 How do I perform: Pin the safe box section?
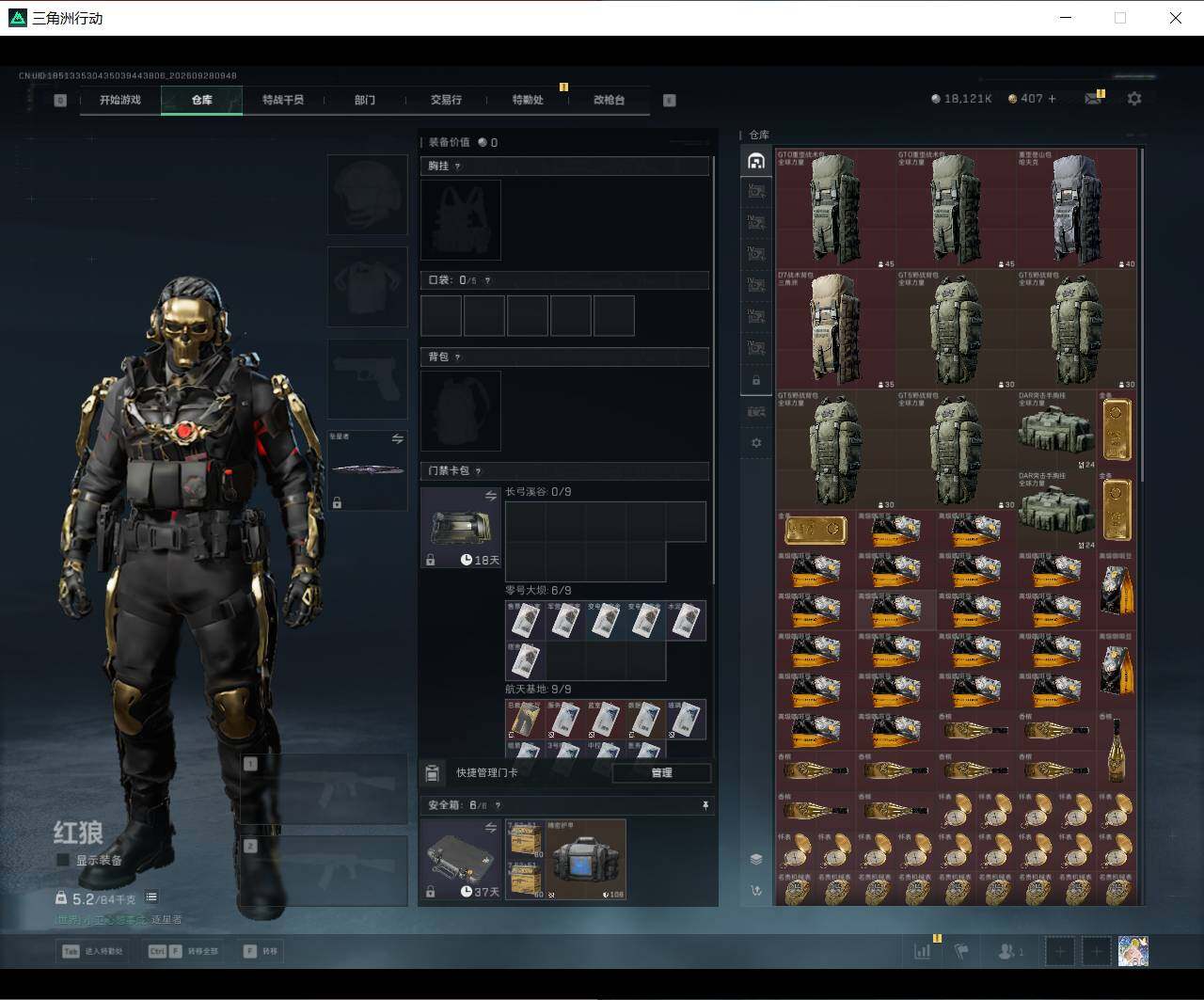[x=705, y=806]
